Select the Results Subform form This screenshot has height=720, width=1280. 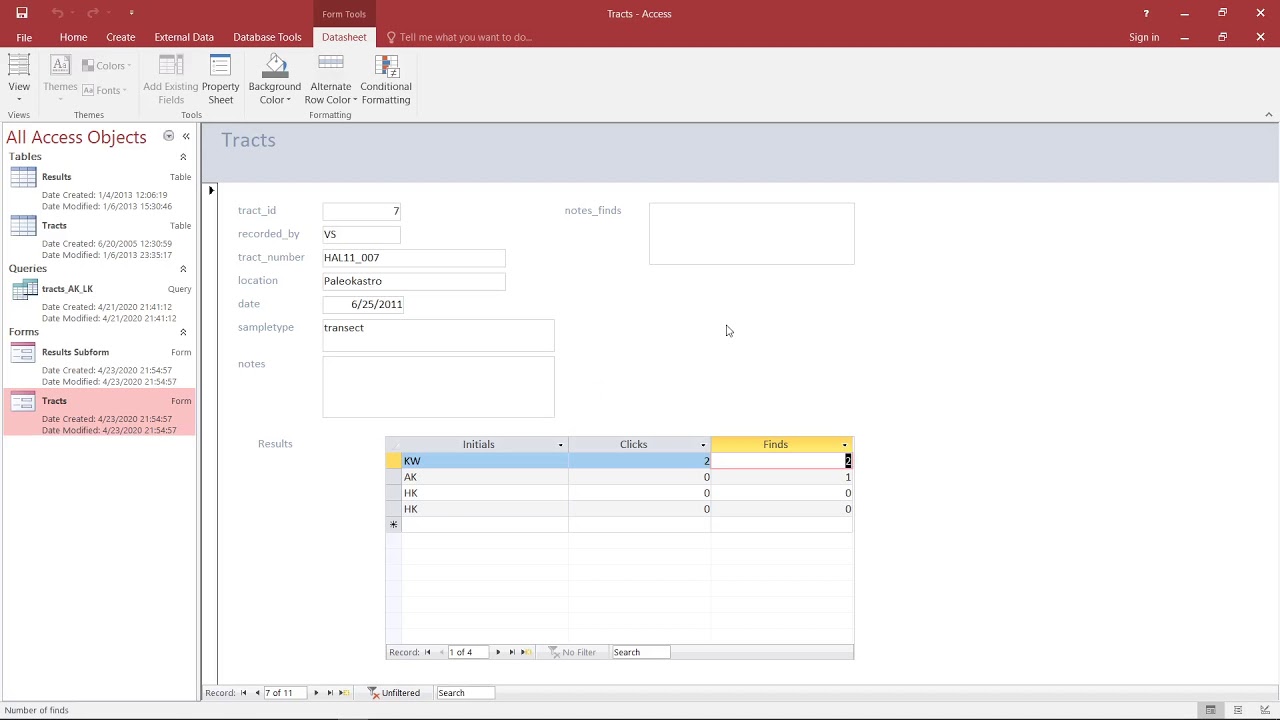coord(100,365)
